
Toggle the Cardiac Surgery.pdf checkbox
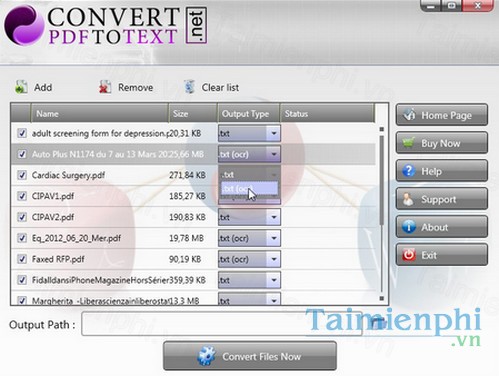(22, 175)
